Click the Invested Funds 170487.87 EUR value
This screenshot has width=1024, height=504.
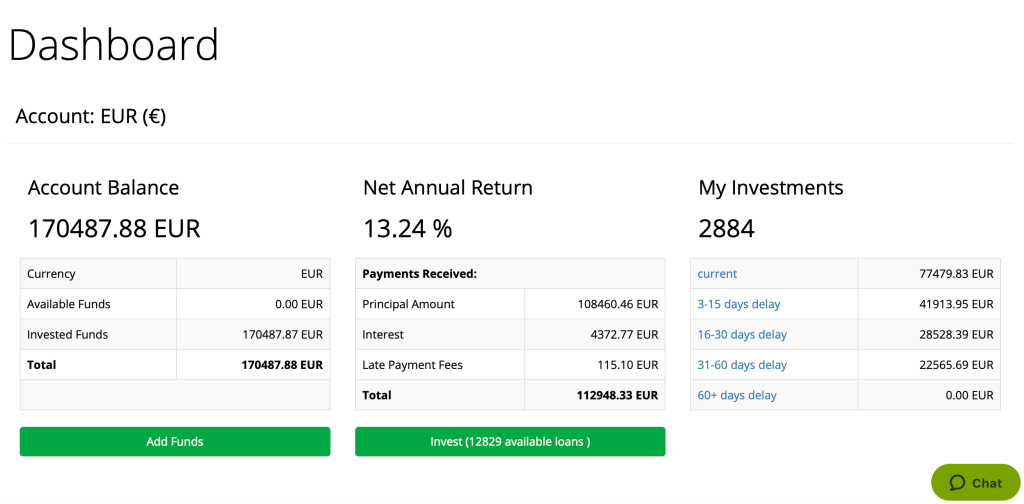(283, 335)
